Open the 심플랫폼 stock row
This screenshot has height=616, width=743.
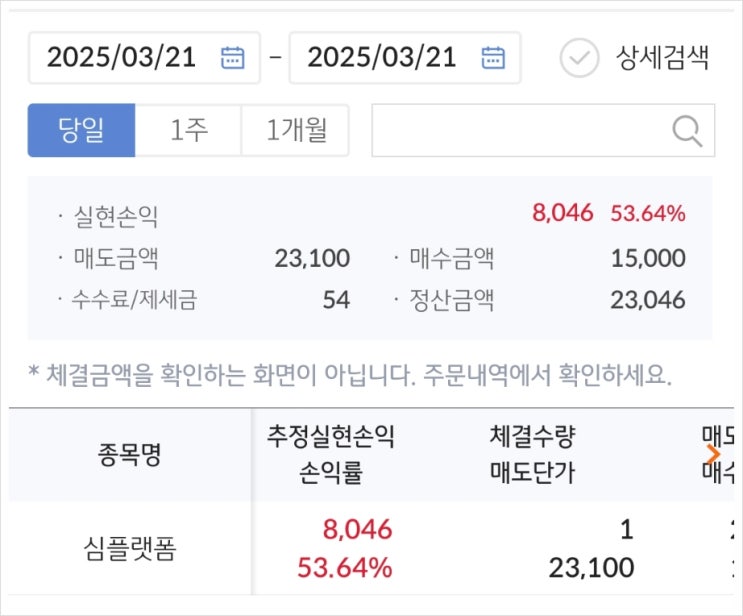pos(131,549)
